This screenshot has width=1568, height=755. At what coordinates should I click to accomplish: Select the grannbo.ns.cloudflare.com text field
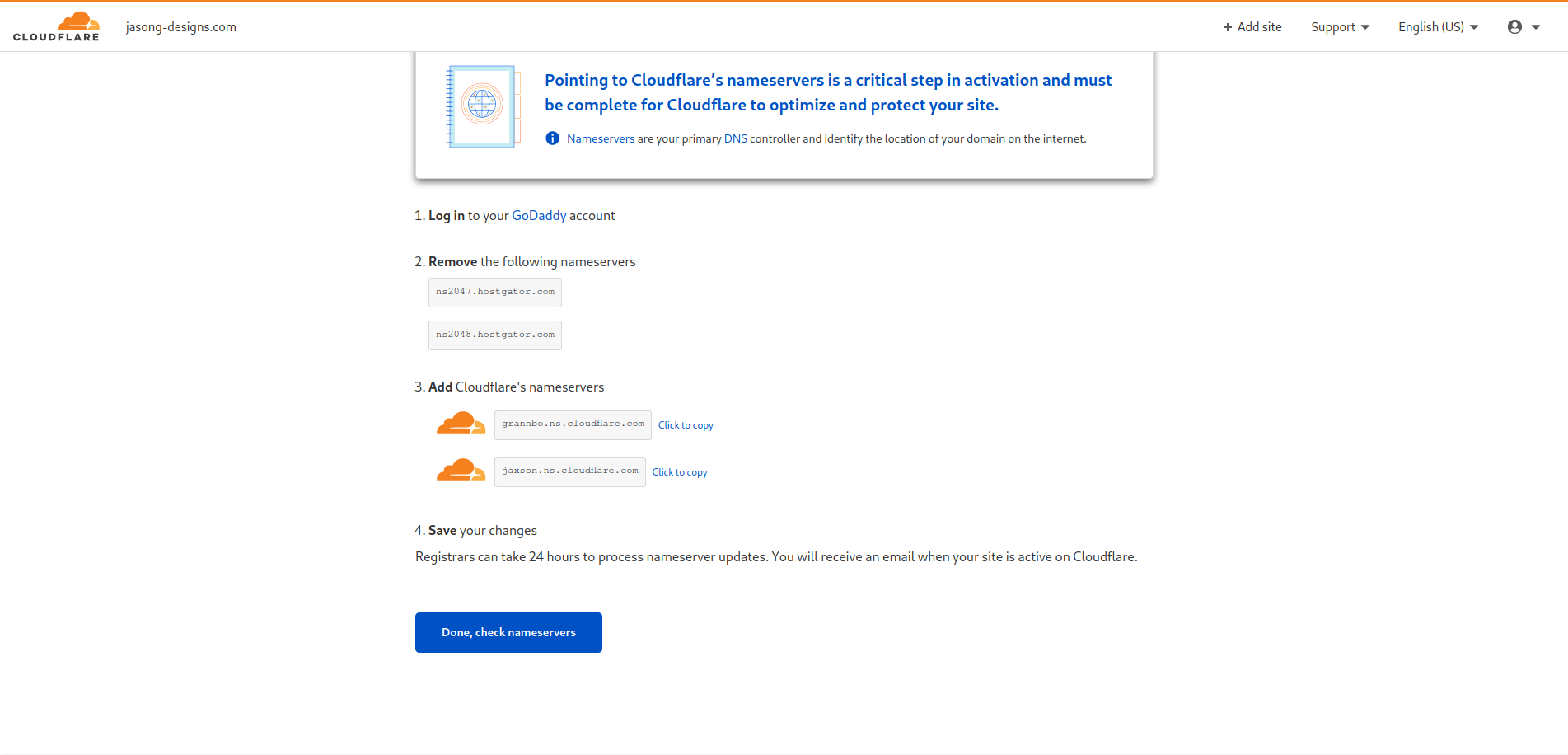[573, 424]
